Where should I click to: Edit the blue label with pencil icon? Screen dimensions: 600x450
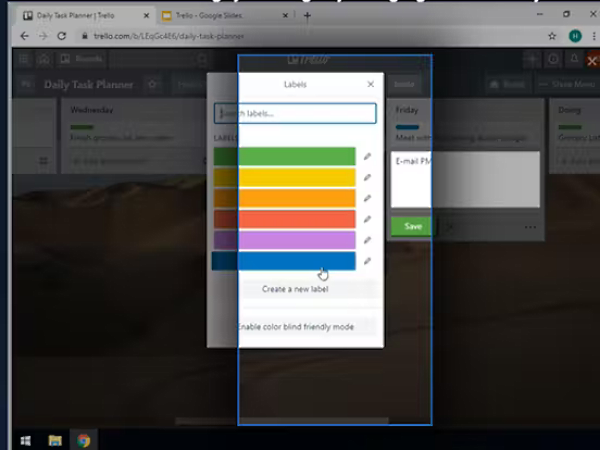(367, 261)
